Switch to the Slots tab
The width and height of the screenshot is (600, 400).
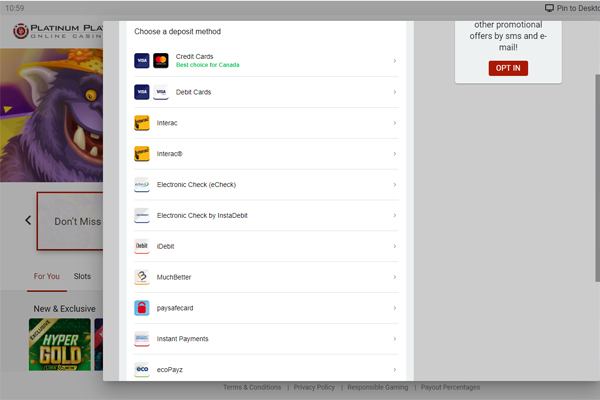tap(82, 276)
